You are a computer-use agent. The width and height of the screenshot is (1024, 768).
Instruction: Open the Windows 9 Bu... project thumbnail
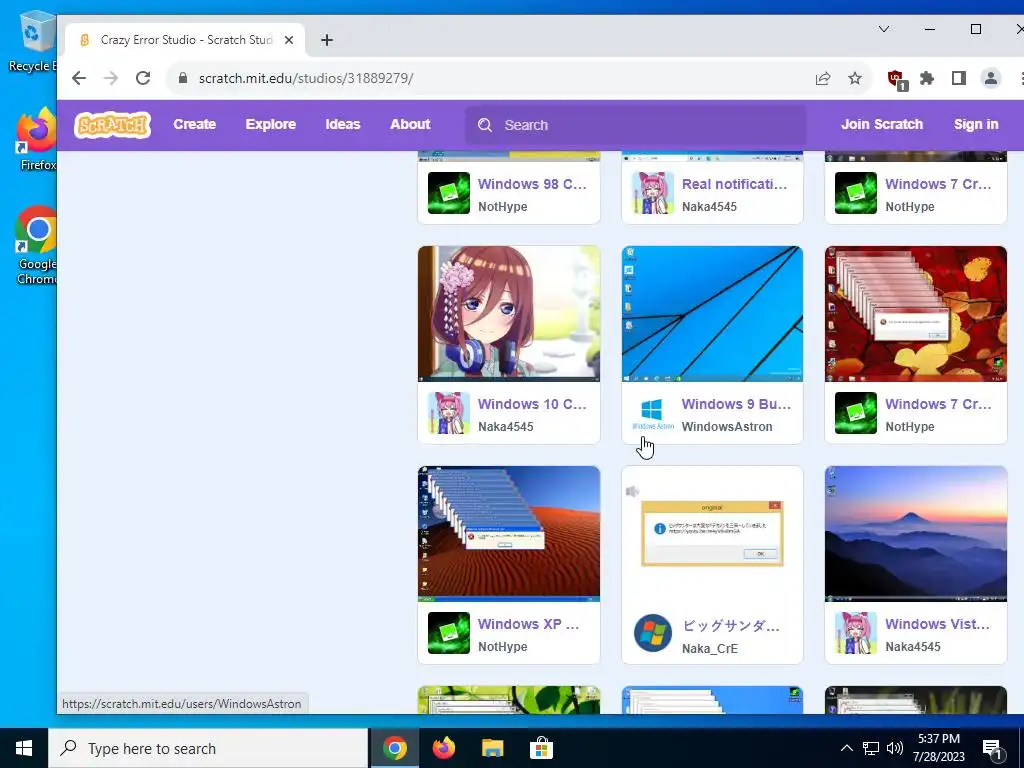coord(712,313)
